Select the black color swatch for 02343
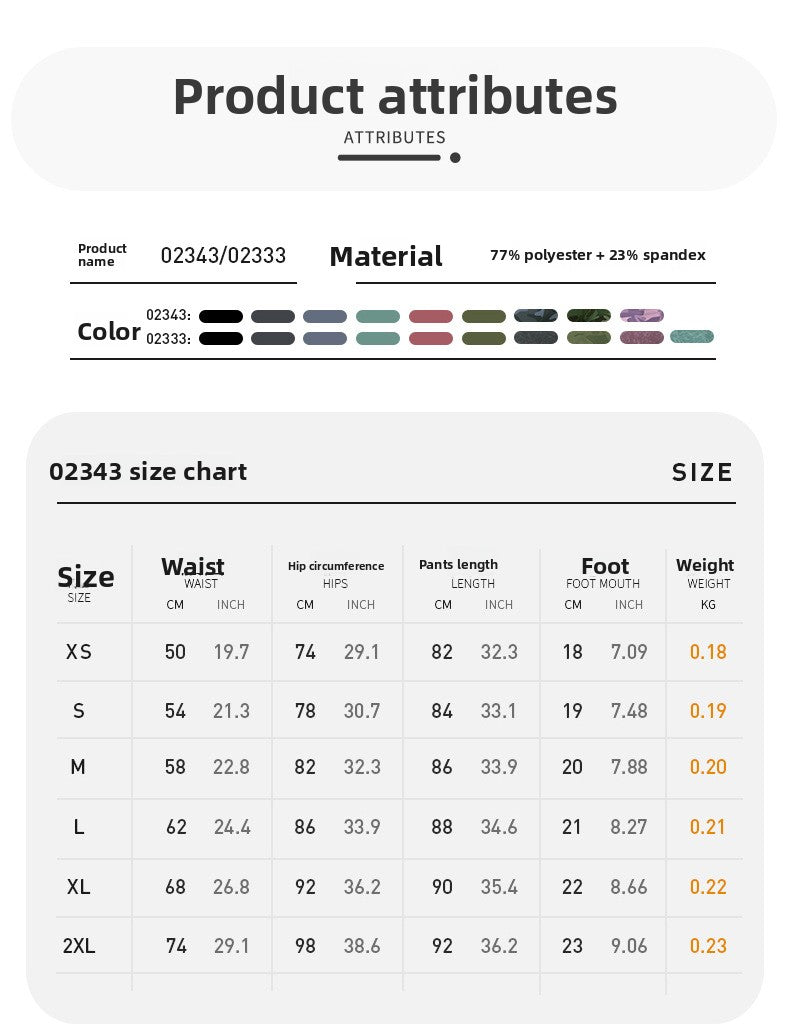 [x=221, y=316]
